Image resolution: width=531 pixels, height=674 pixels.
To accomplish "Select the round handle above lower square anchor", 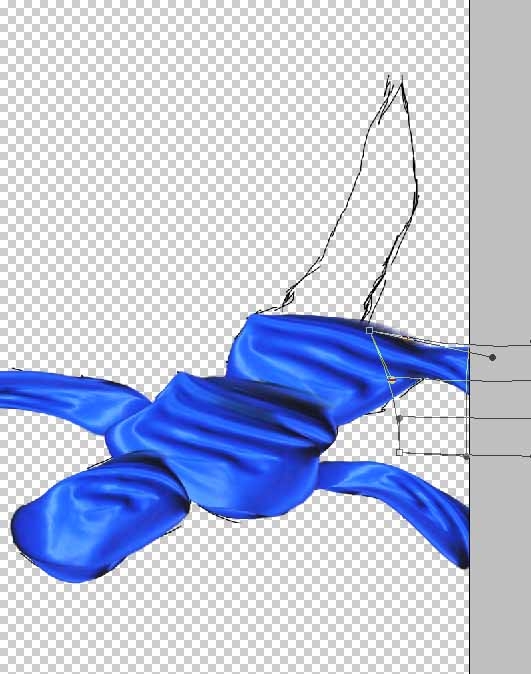I will (x=399, y=418).
